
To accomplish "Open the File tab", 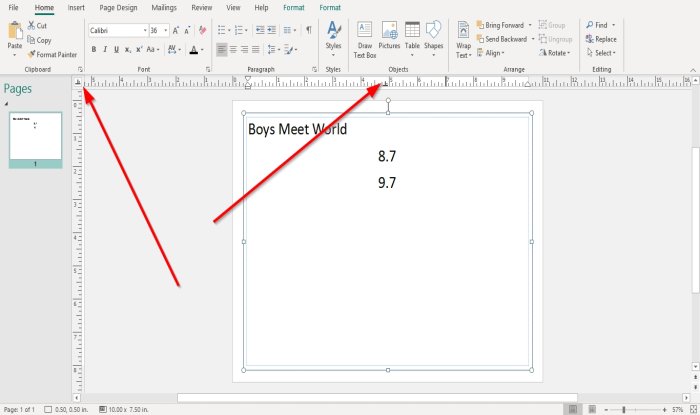I will pos(13,8).
